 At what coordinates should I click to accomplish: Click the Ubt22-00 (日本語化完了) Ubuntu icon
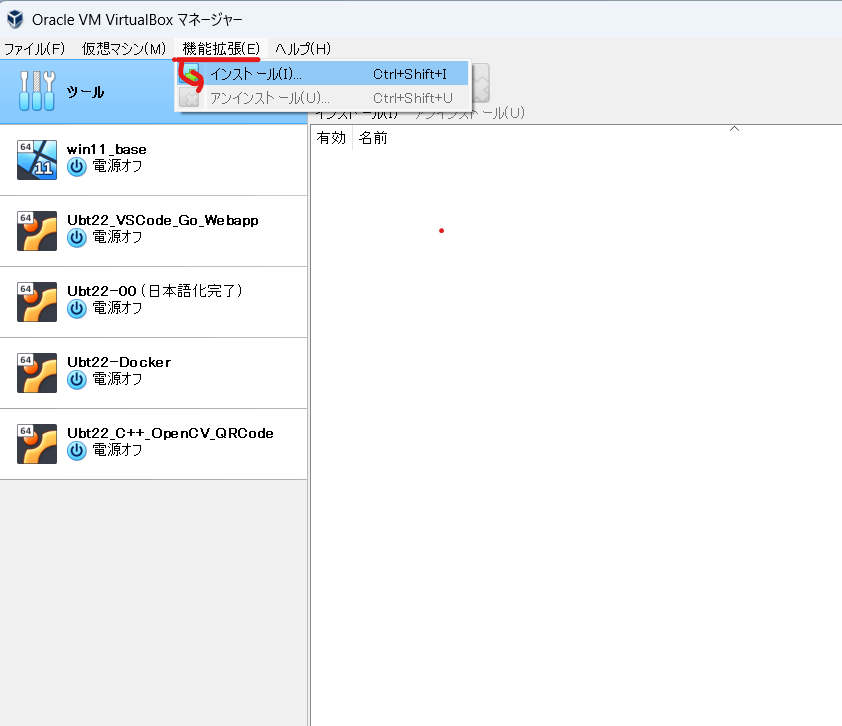[x=37, y=302]
